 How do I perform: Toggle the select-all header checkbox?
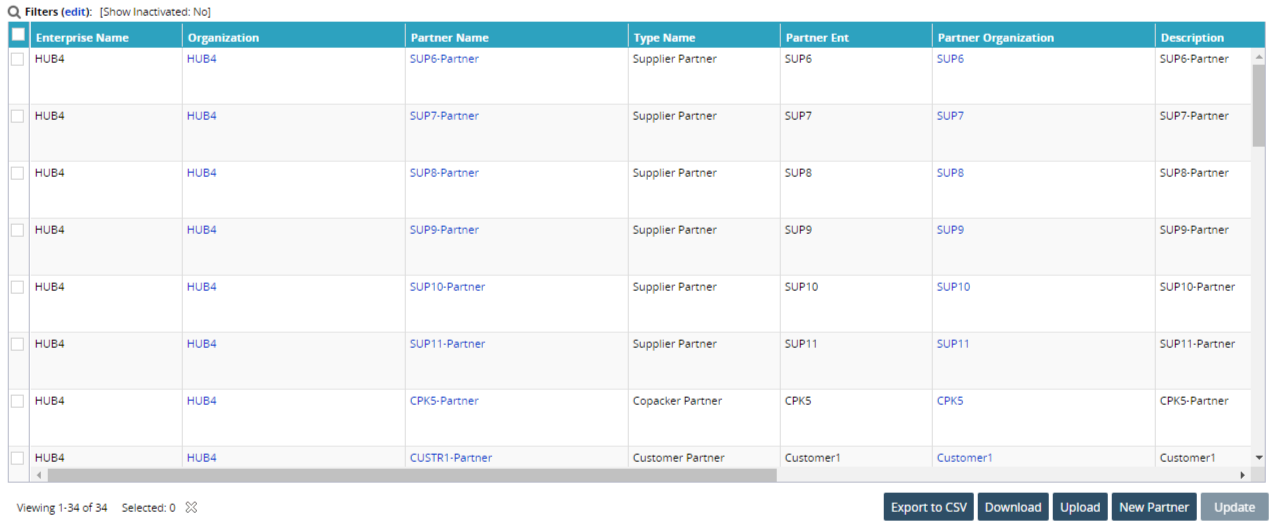[x=18, y=35]
